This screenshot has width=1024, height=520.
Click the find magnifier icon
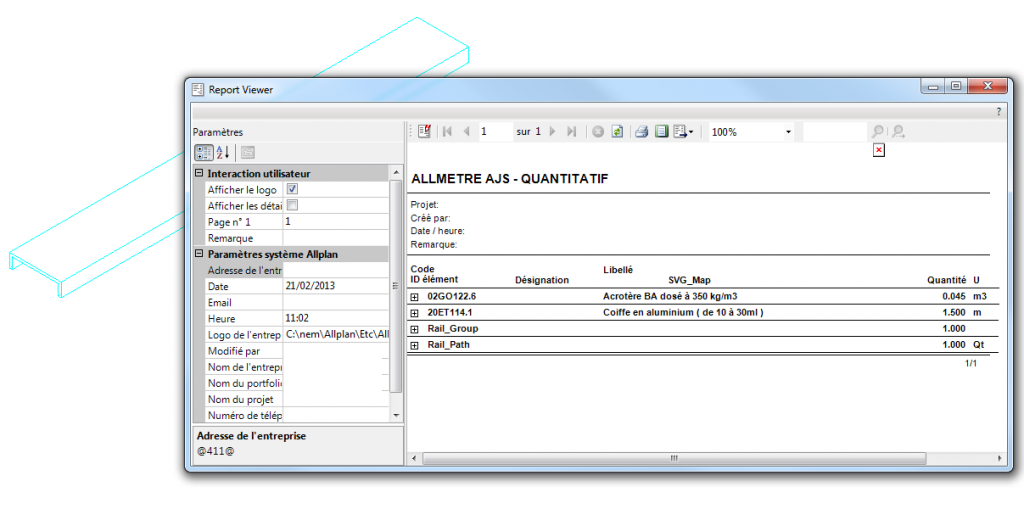(x=878, y=131)
